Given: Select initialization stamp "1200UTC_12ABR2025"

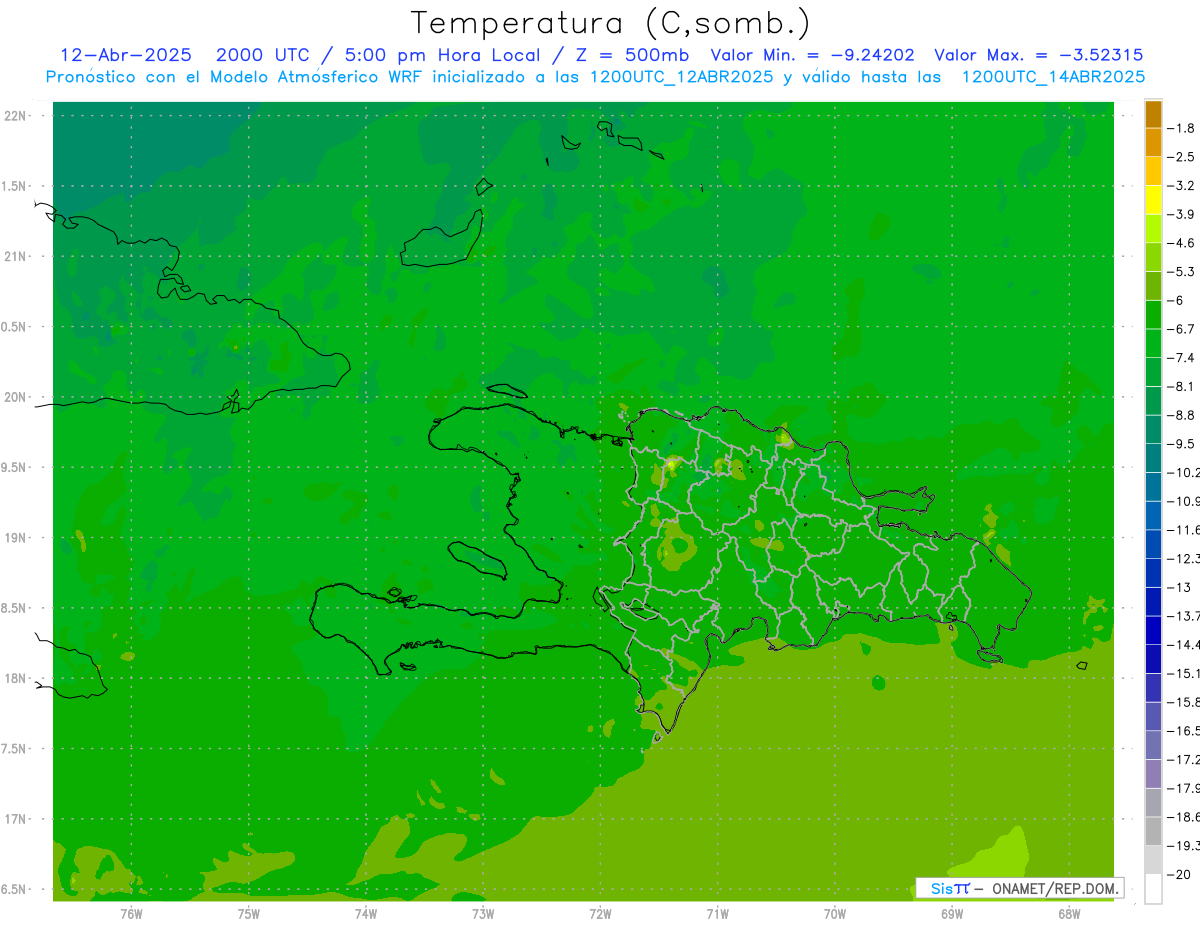Looking at the screenshot, I should tap(681, 77).
